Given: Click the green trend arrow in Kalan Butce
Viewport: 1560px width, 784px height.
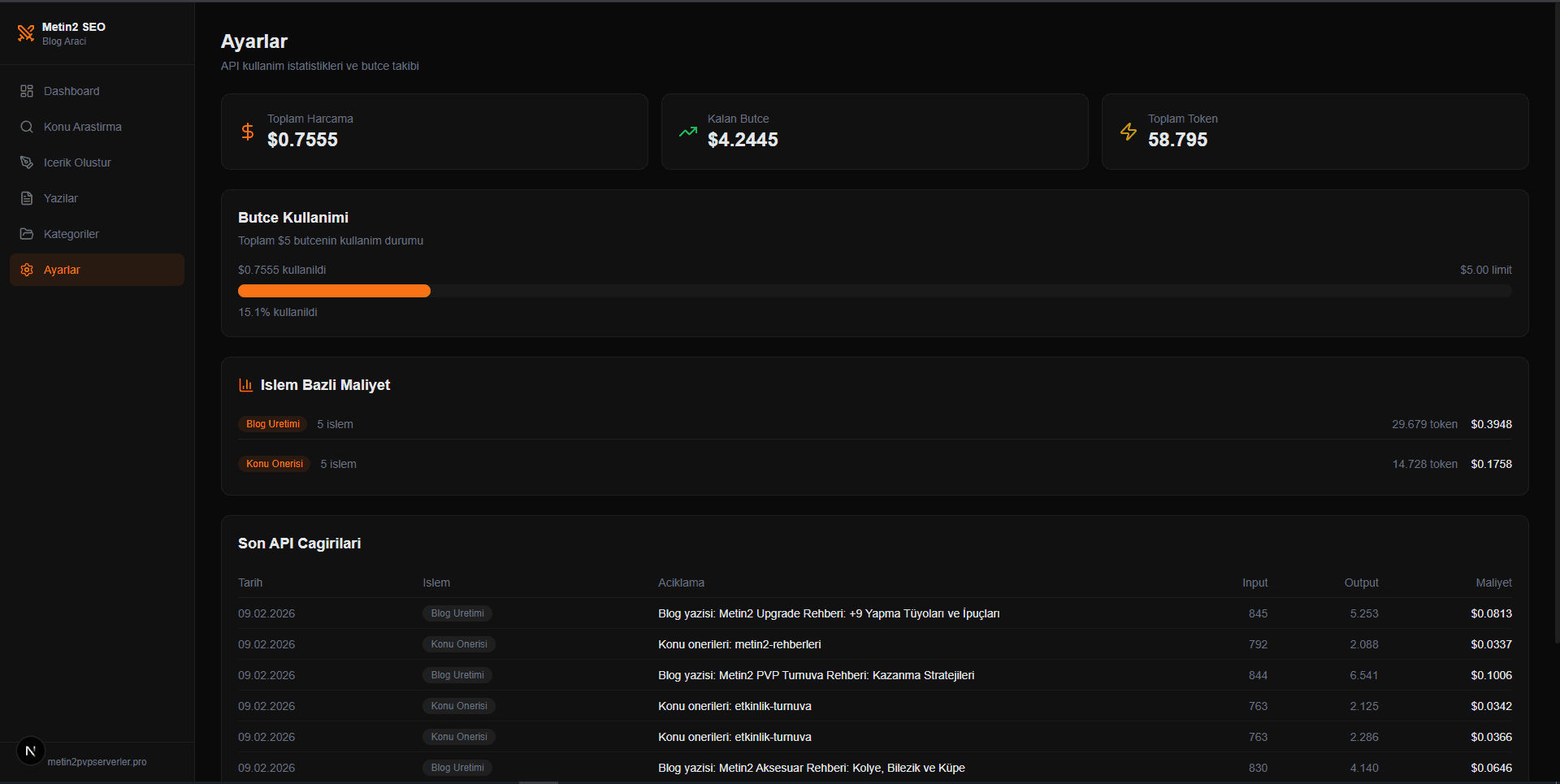Looking at the screenshot, I should [688, 132].
